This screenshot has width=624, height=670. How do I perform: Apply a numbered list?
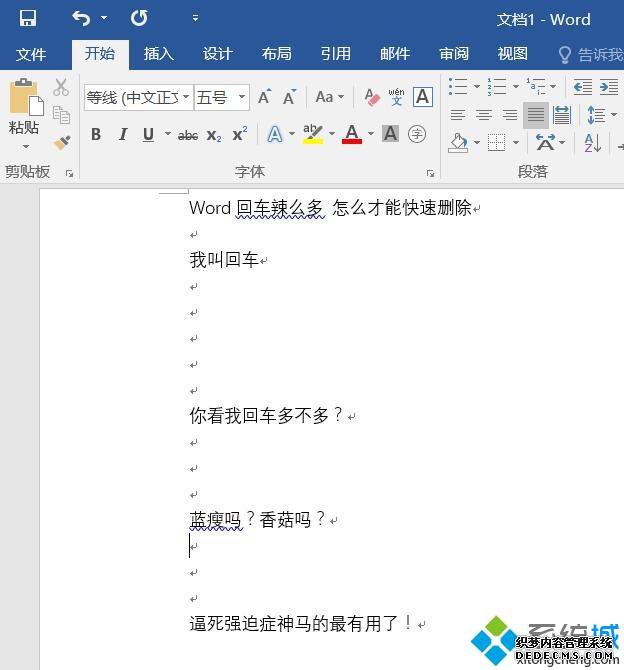tap(497, 86)
